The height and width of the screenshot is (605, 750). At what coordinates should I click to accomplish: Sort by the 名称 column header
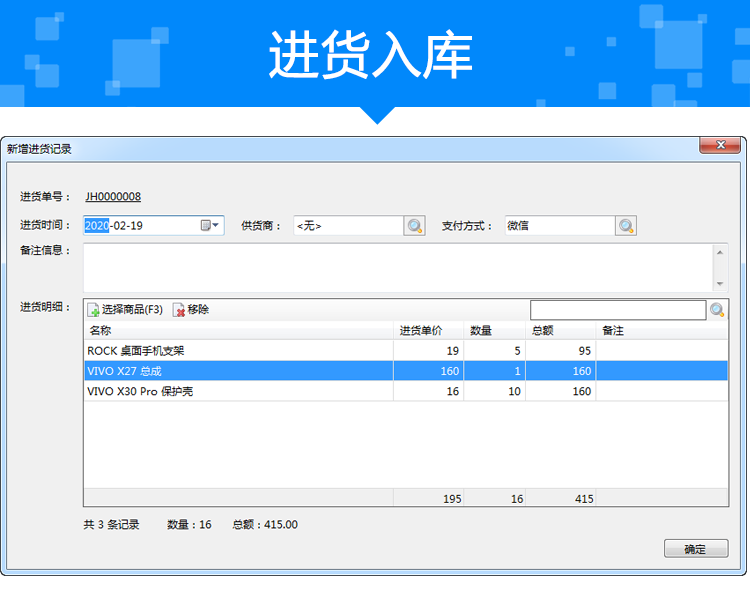point(238,331)
